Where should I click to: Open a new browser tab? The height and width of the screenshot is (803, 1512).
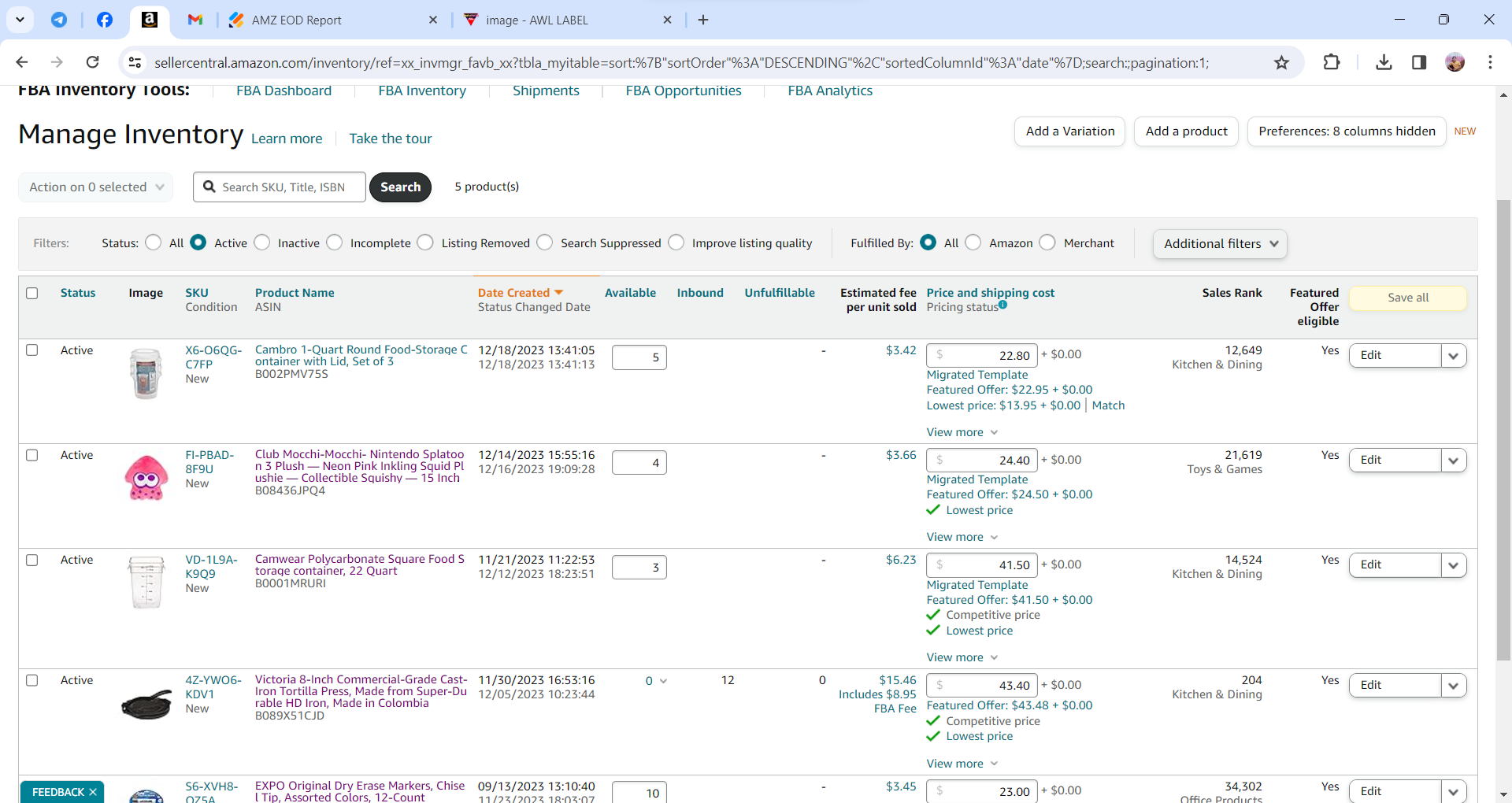pyautogui.click(x=703, y=20)
